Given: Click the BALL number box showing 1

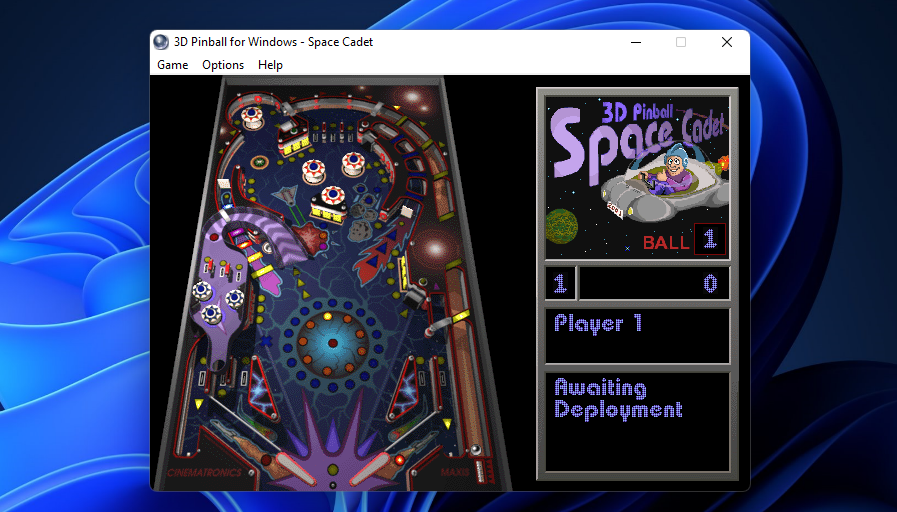Looking at the screenshot, I should tap(709, 239).
